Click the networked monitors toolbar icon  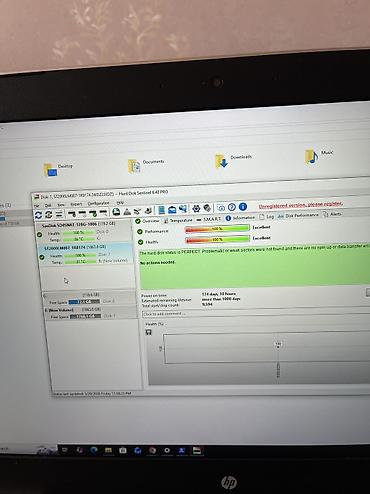tap(183, 209)
